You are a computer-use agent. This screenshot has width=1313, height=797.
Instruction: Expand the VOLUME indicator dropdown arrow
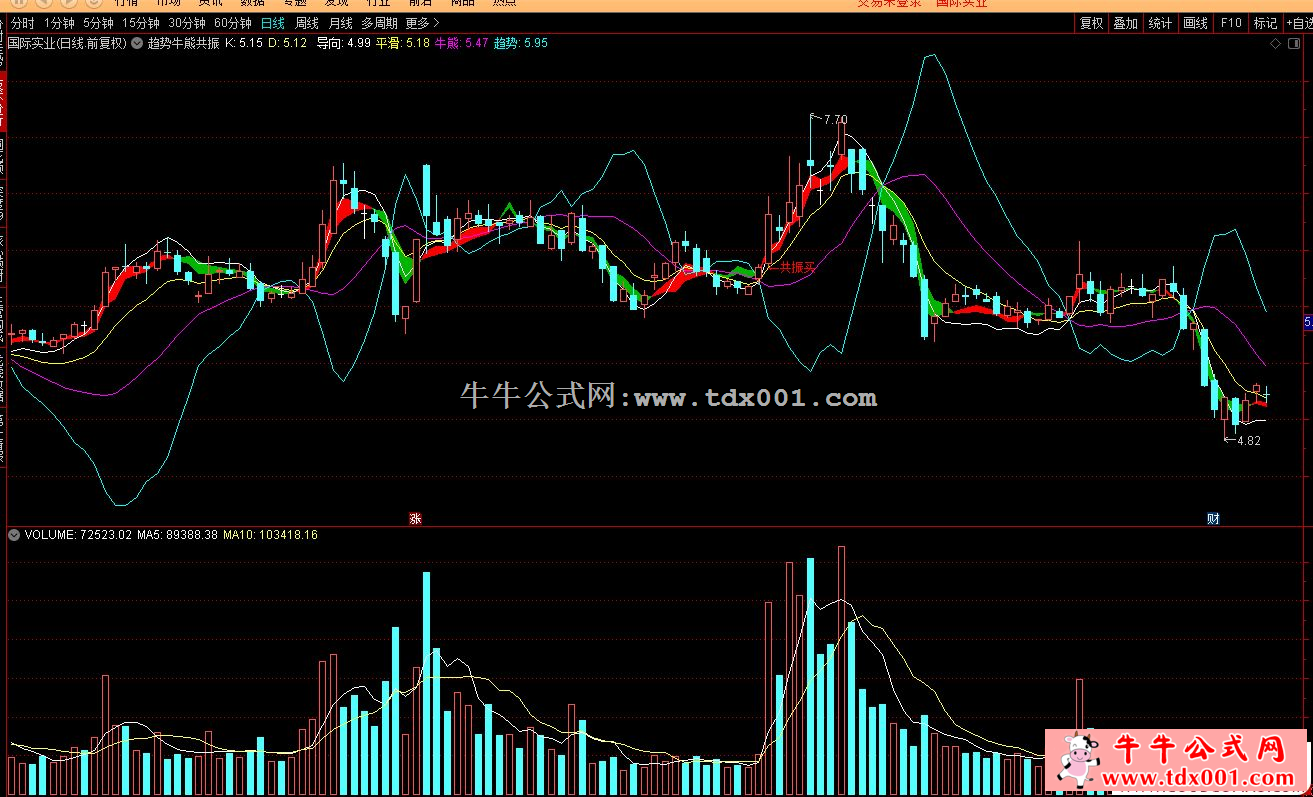click(14, 535)
